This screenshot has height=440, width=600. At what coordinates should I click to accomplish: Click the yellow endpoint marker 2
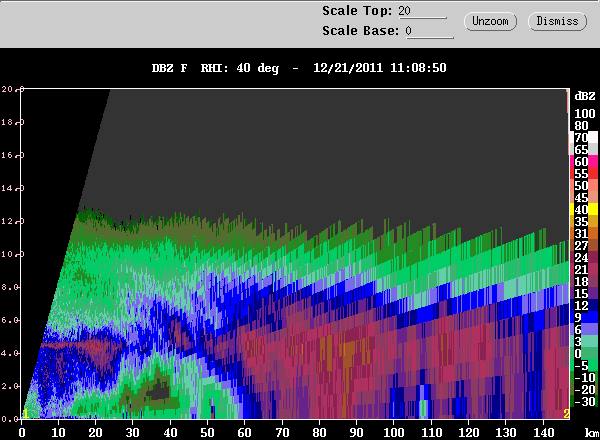coord(566,414)
